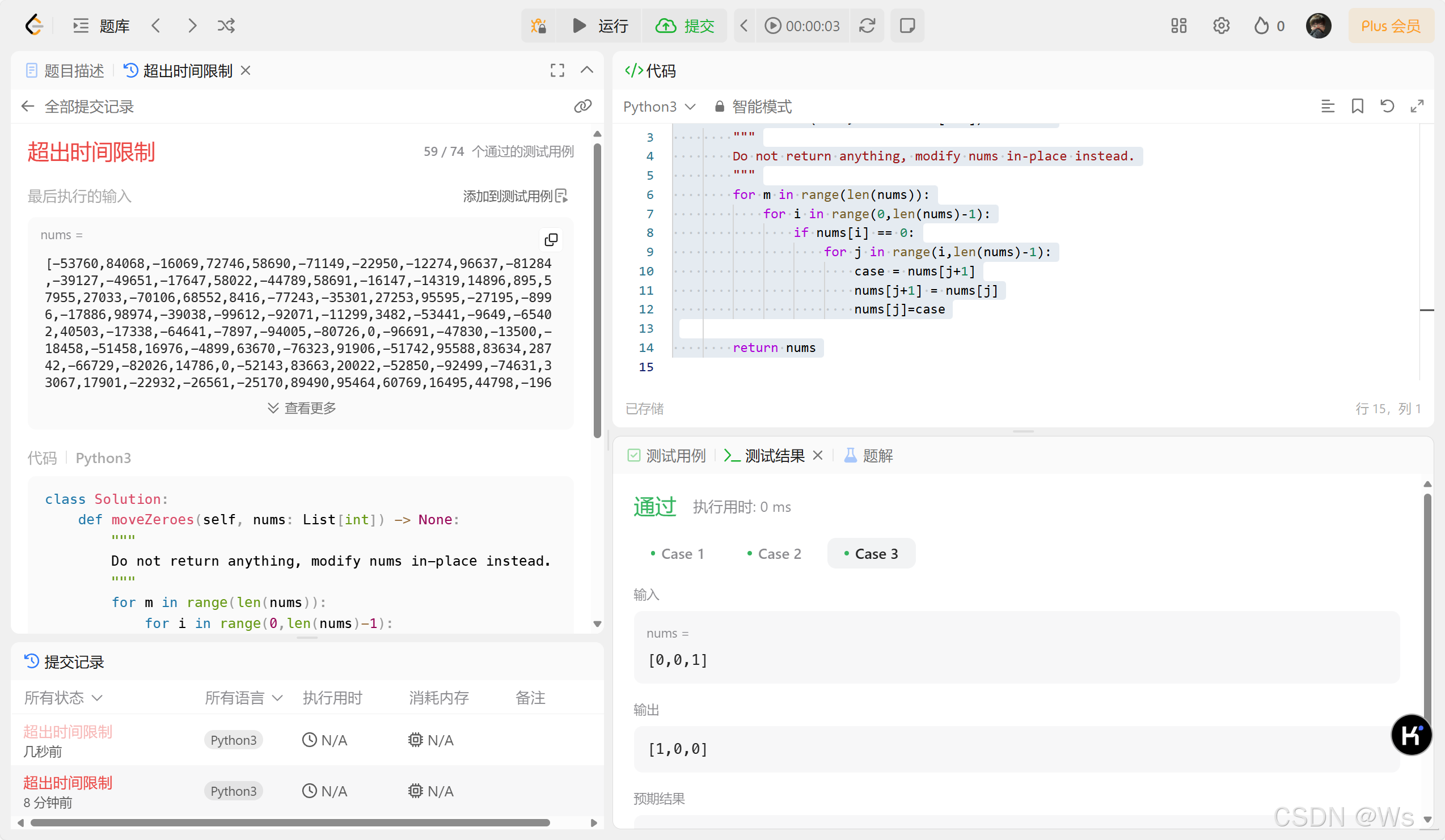Copy the nums input with copy icon
The height and width of the screenshot is (840, 1445).
coord(551,240)
